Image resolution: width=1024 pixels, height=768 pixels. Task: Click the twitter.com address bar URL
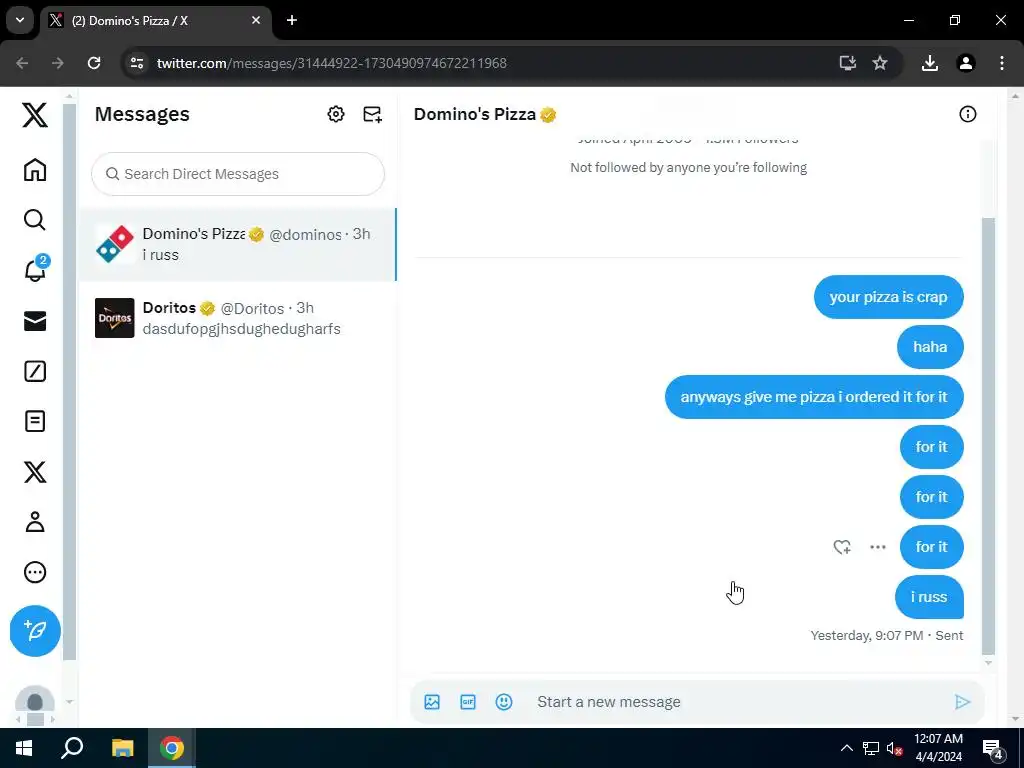click(x=332, y=63)
